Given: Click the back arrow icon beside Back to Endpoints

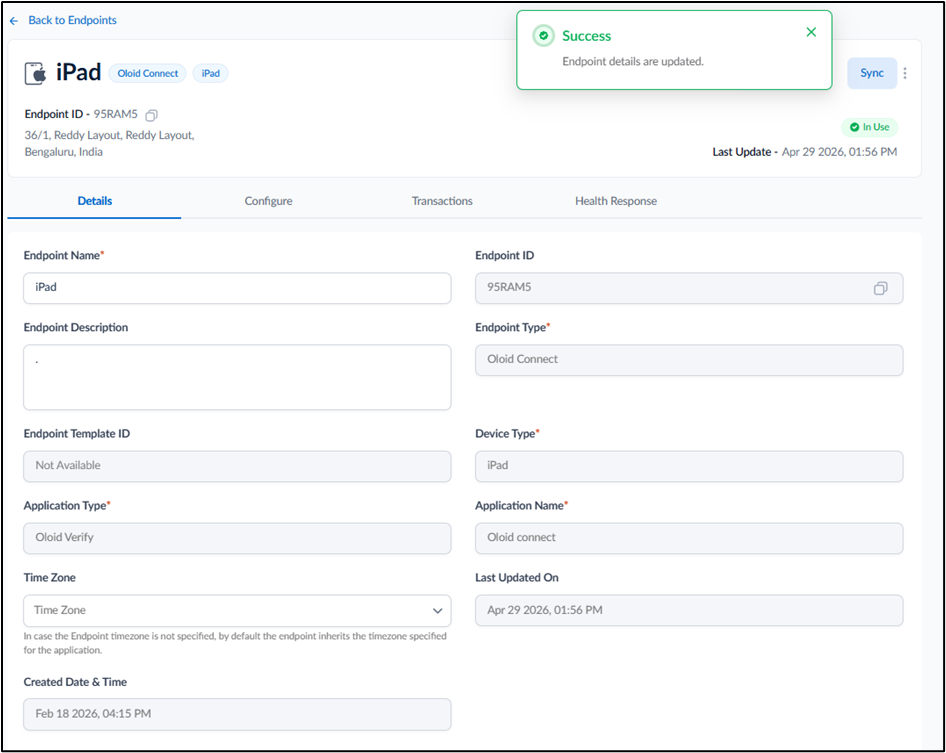Looking at the screenshot, I should tap(14, 21).
